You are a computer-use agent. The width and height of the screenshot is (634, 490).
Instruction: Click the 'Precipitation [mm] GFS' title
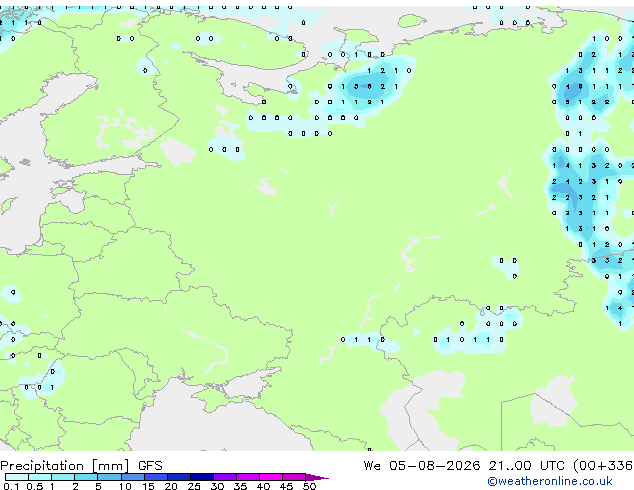[81, 466]
